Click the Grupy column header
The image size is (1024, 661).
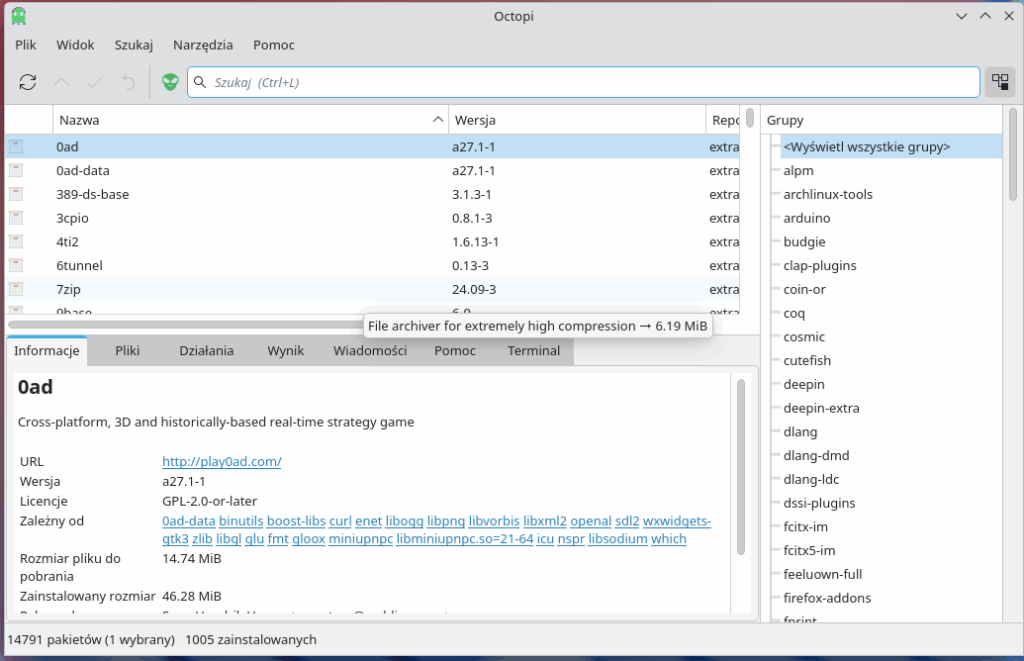pos(882,120)
